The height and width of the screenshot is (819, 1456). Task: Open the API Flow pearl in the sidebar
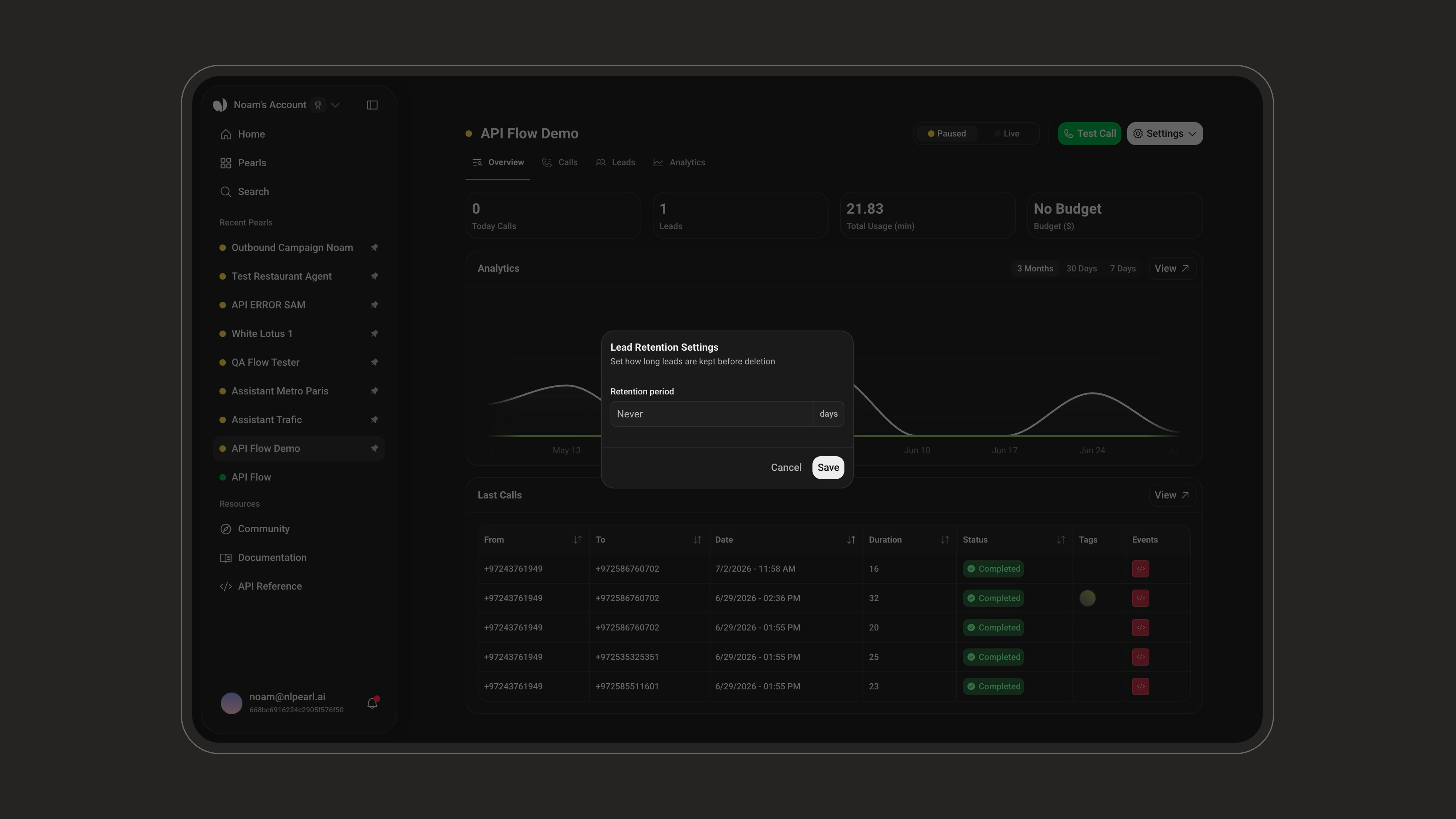tap(298, 477)
